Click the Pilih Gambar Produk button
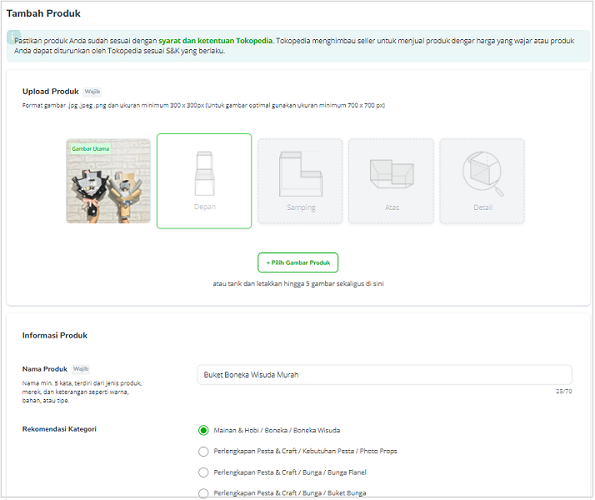 (298, 263)
